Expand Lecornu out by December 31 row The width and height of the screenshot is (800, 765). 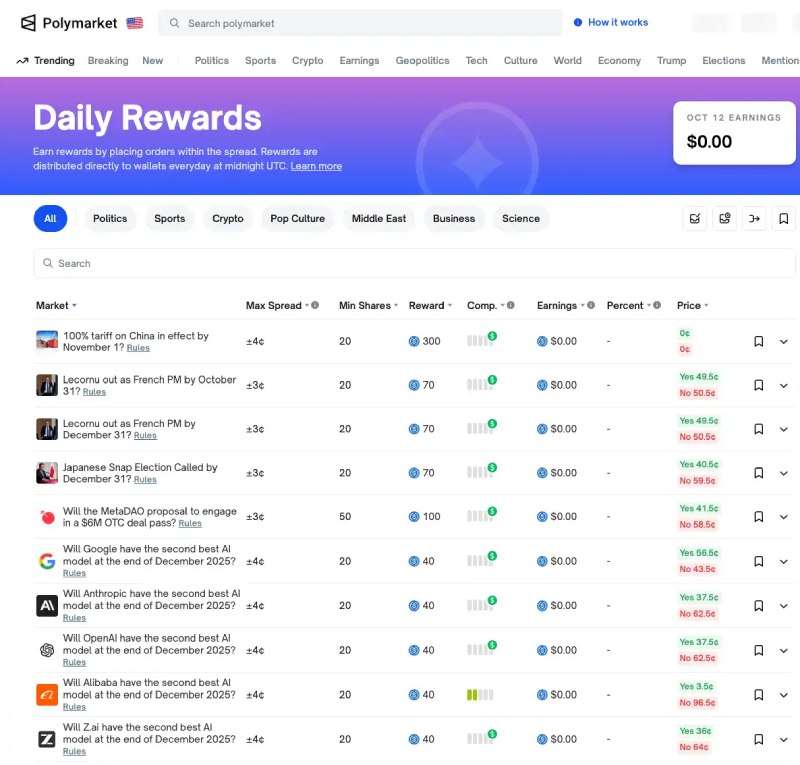coord(784,429)
